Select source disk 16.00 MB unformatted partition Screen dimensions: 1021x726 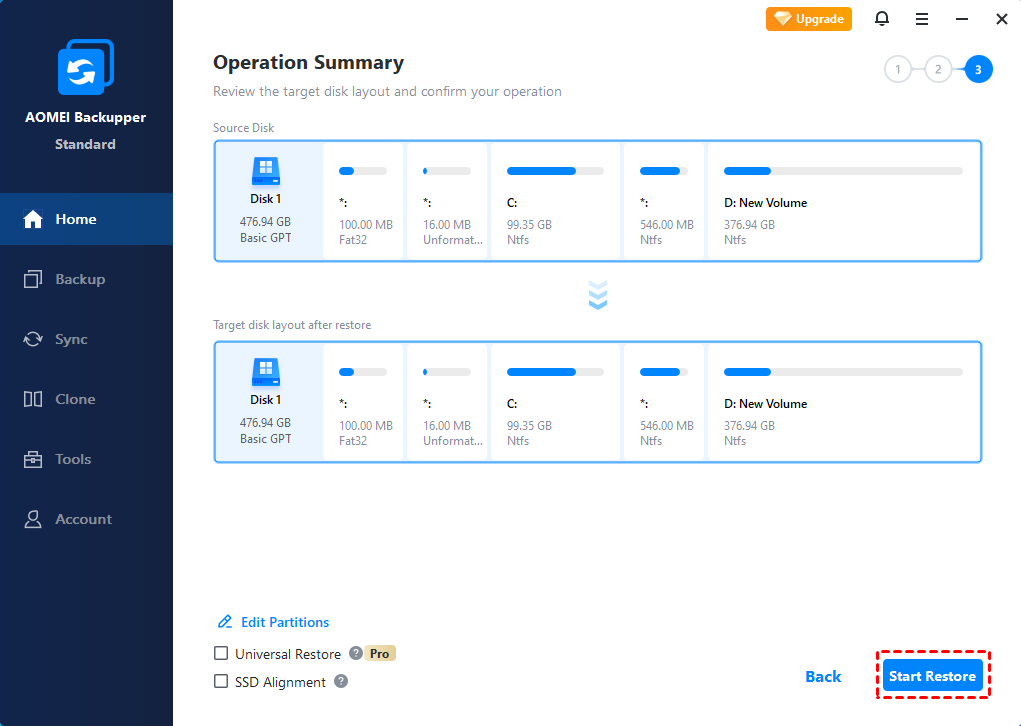coord(447,201)
